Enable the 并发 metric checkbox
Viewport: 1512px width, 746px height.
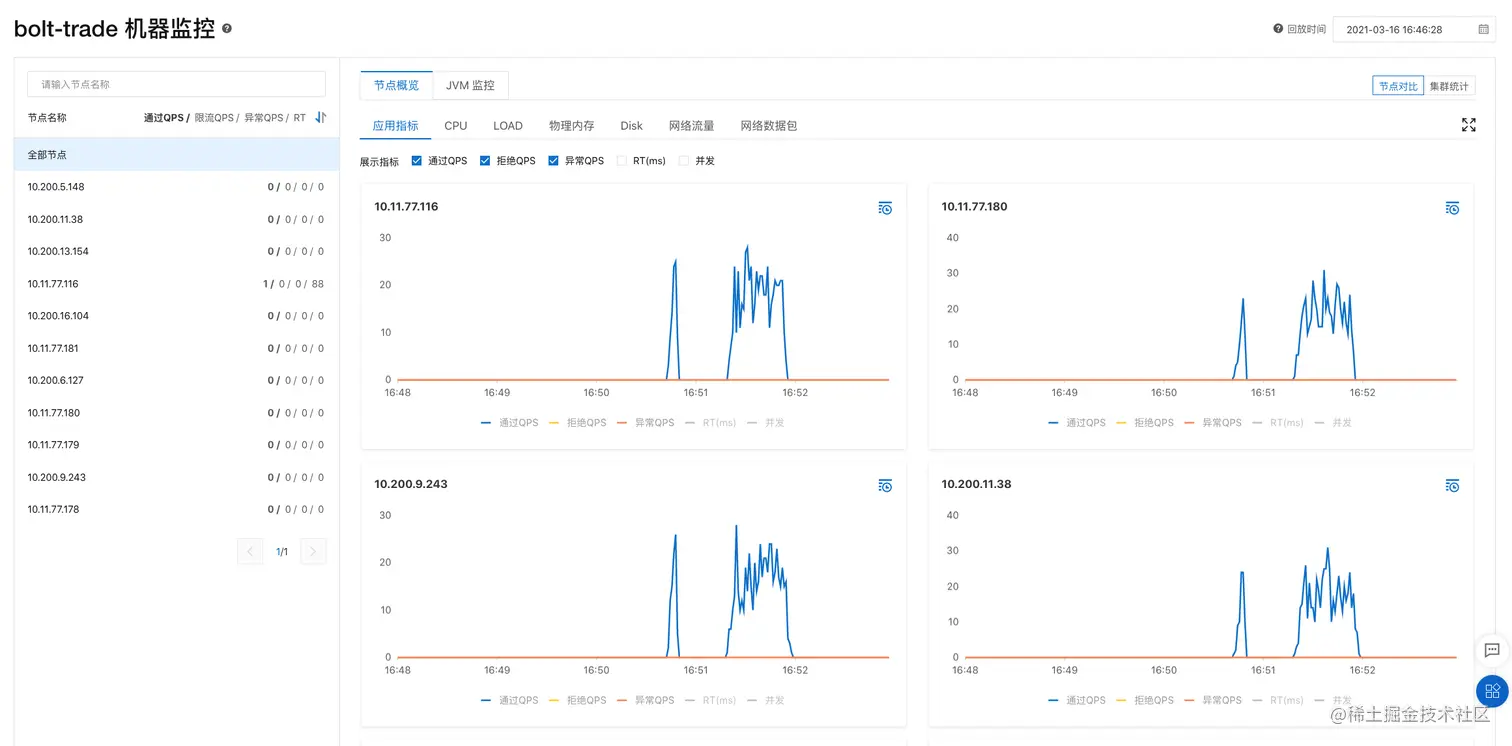tap(686, 160)
